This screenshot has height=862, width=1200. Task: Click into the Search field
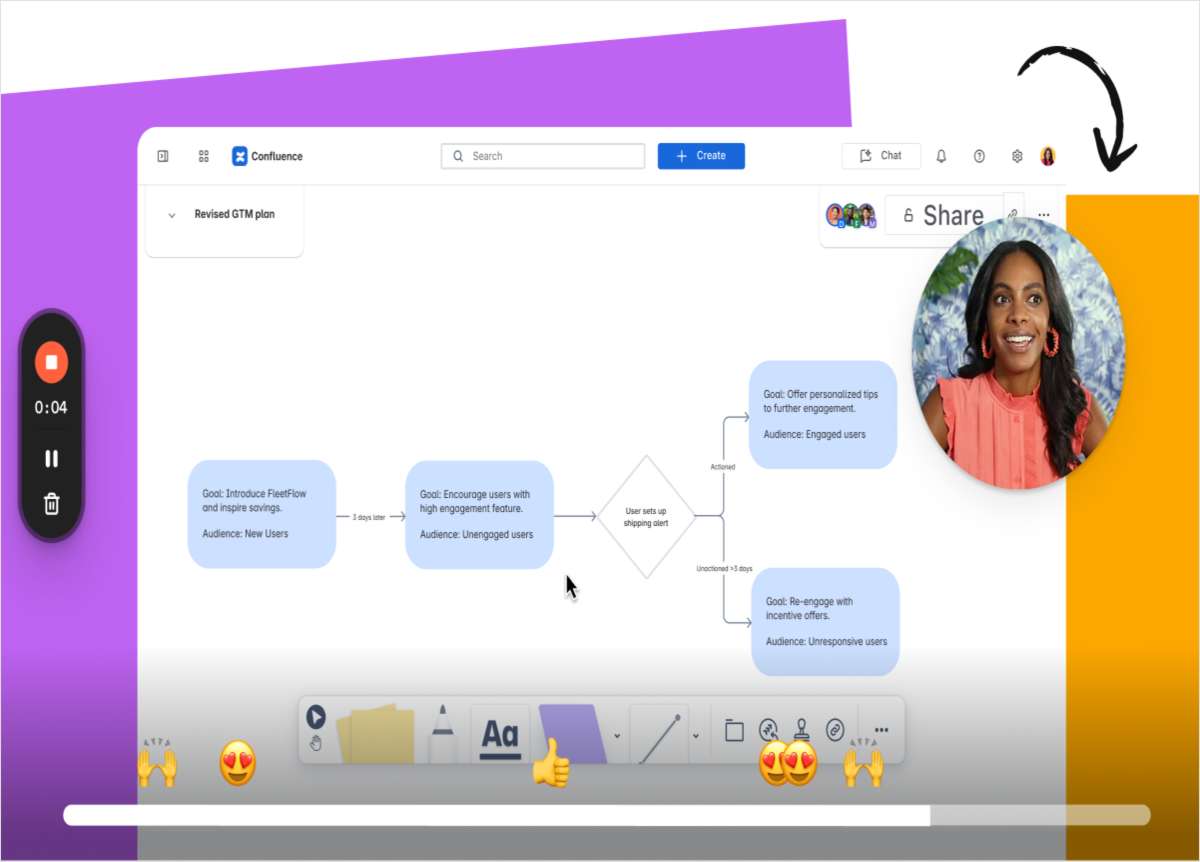543,156
